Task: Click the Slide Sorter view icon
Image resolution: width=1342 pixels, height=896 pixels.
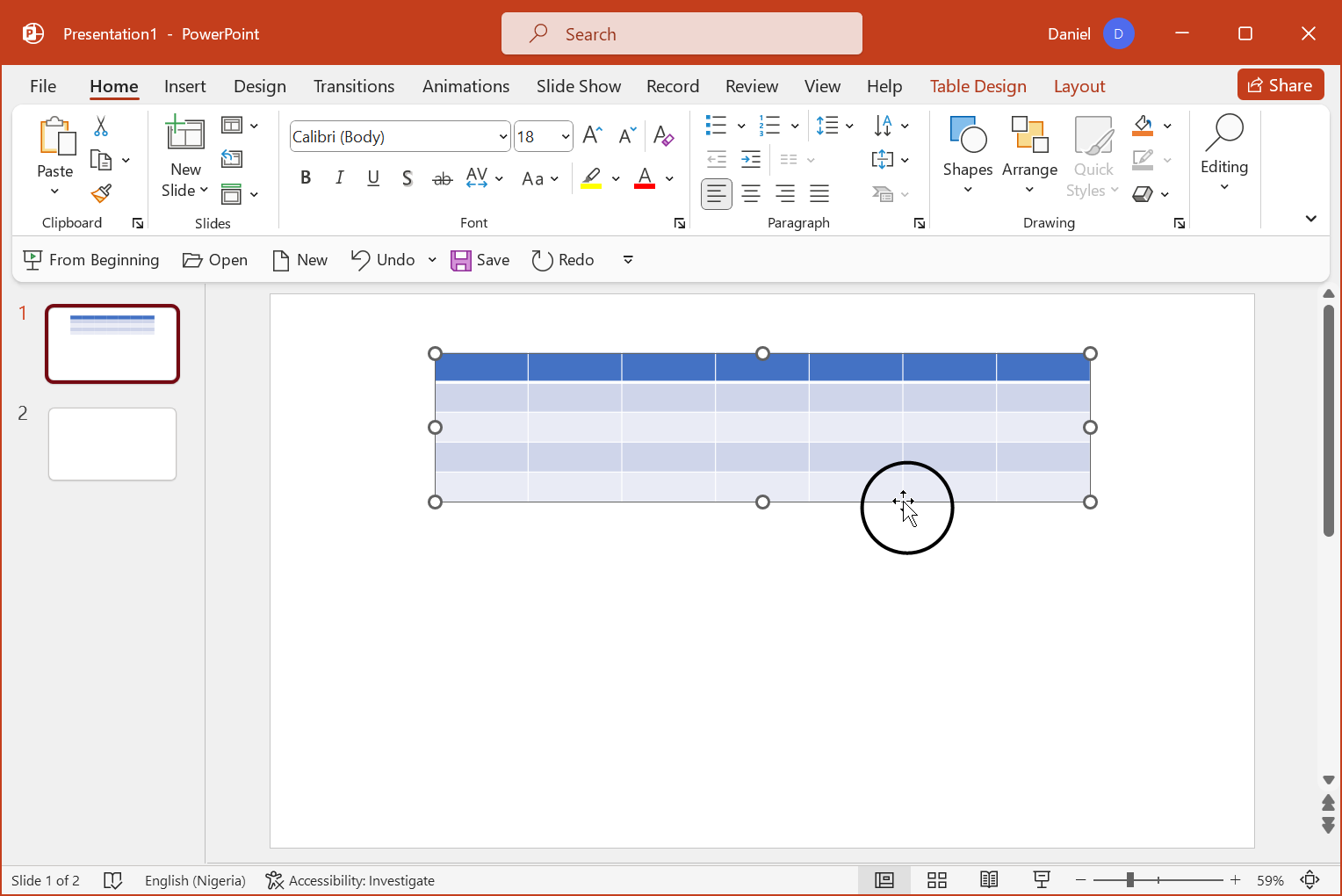Action: (x=937, y=880)
